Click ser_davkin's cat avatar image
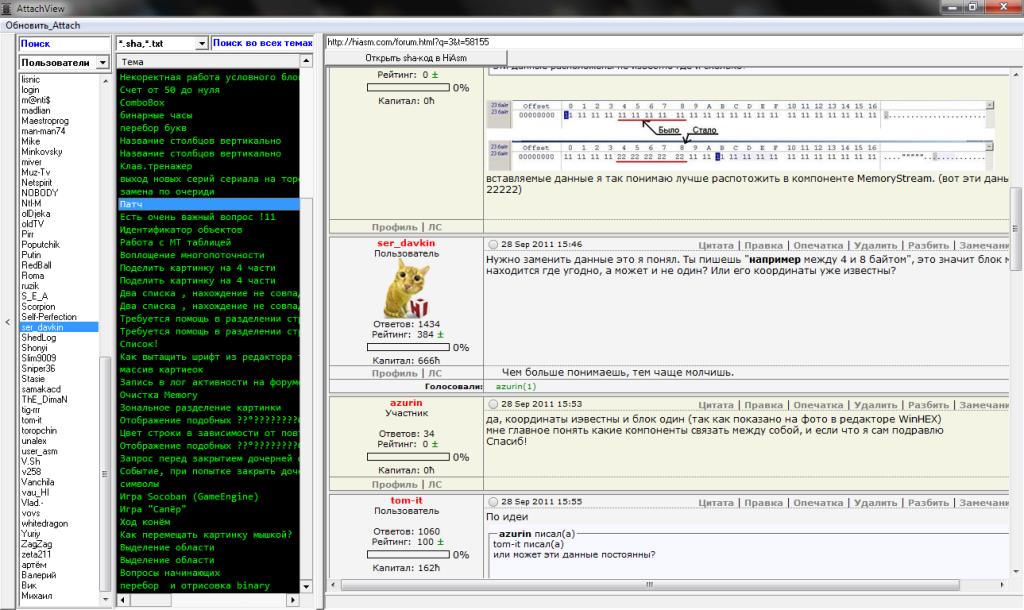This screenshot has height=610, width=1024. (408, 289)
